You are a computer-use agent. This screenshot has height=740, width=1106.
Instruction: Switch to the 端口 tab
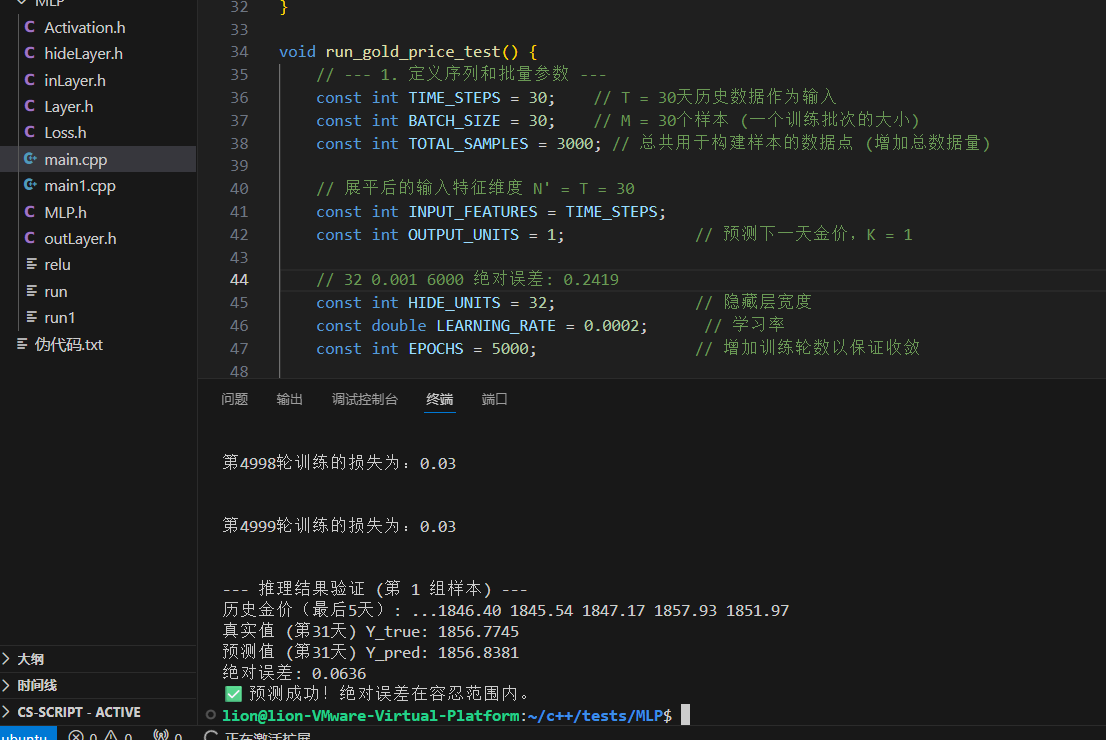(x=494, y=398)
